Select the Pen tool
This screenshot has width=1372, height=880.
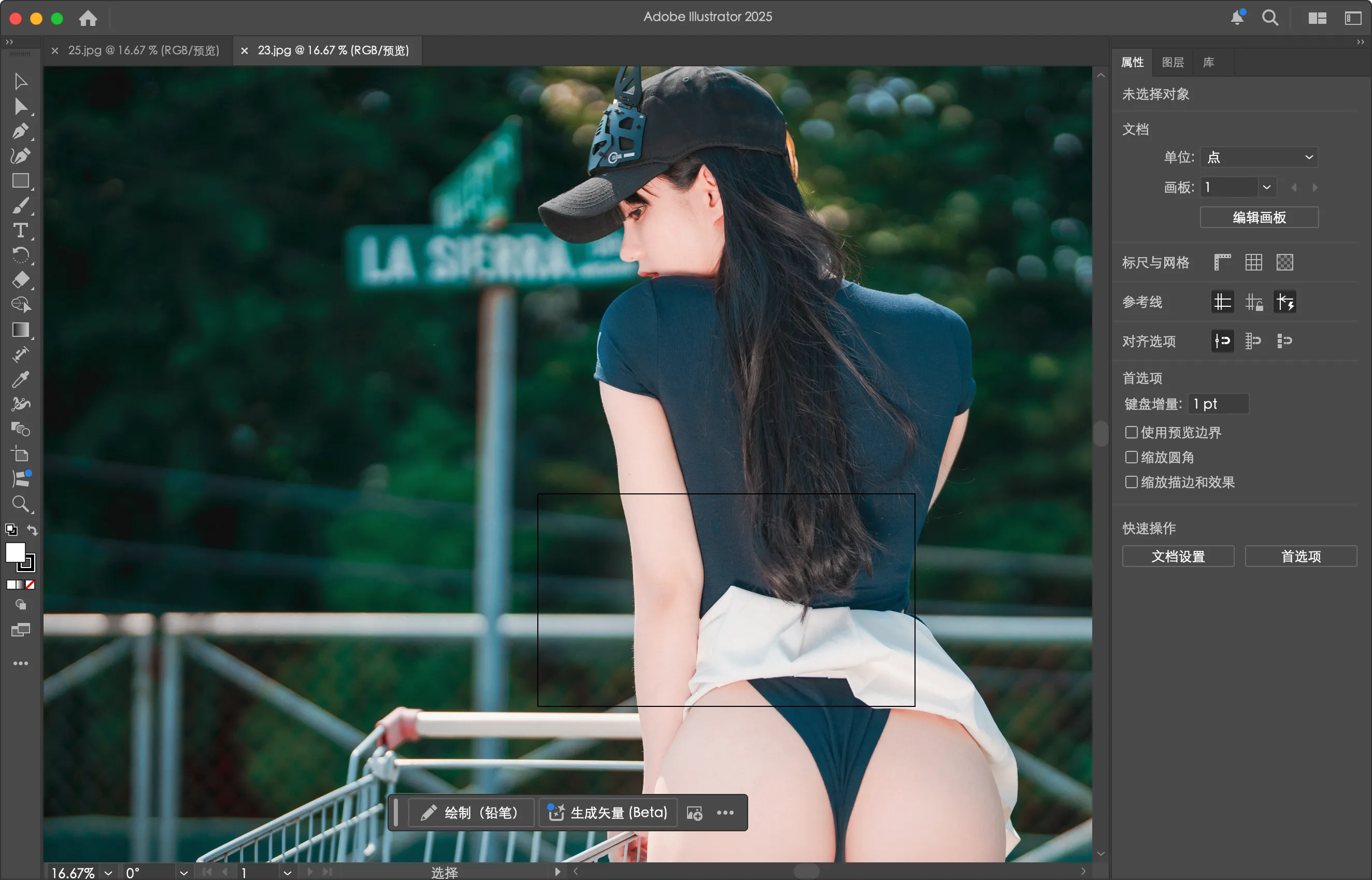[21, 131]
